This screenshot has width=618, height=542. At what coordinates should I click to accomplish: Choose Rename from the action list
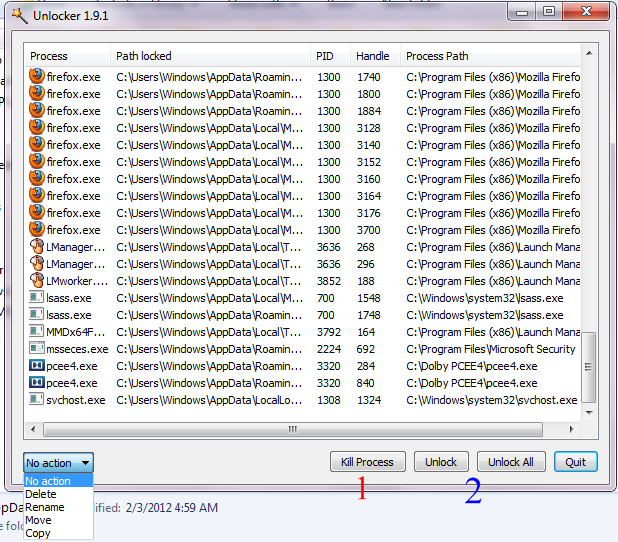pyautogui.click(x=58, y=507)
